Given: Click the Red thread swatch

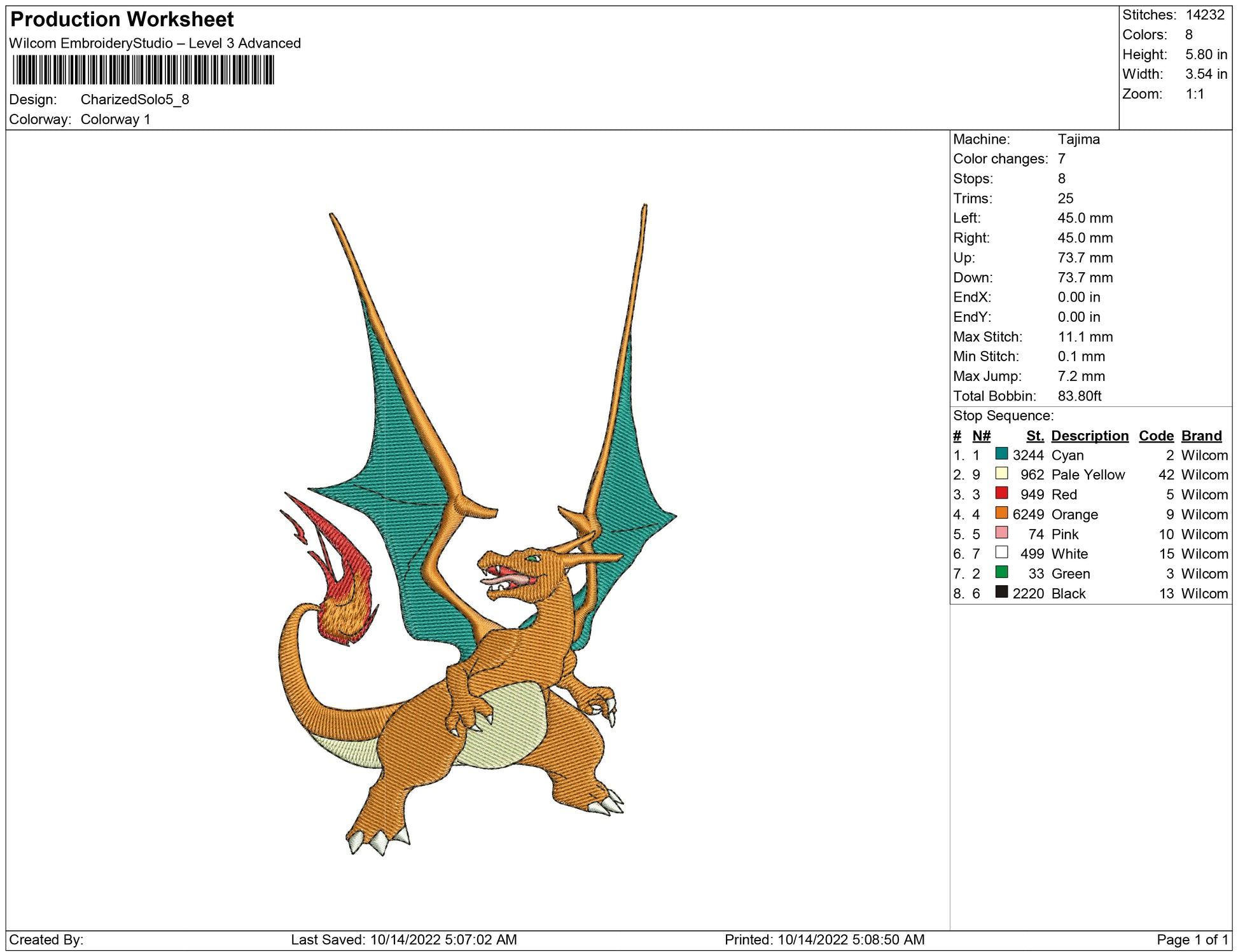Looking at the screenshot, I should point(1001,493).
